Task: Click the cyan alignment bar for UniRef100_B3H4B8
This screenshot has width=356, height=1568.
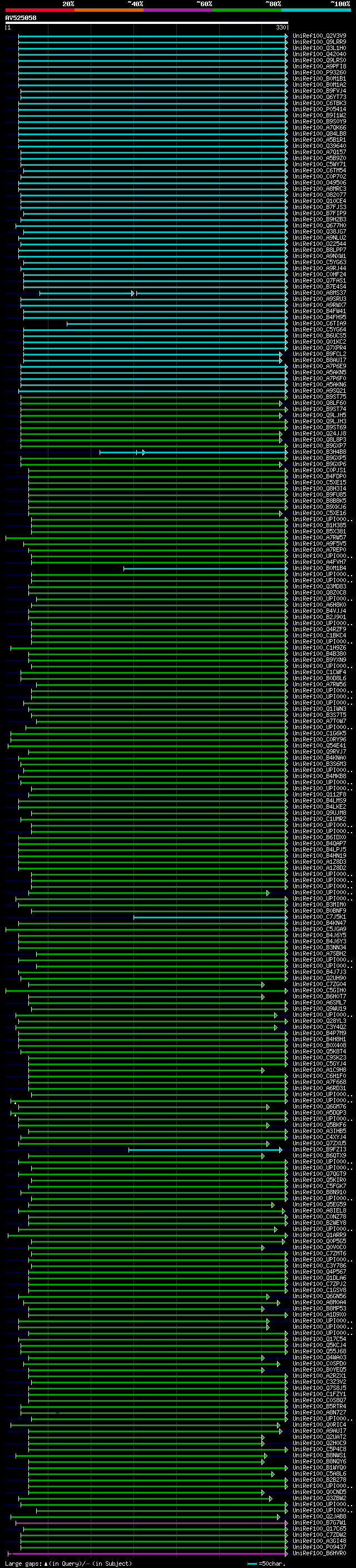Action: tap(194, 452)
